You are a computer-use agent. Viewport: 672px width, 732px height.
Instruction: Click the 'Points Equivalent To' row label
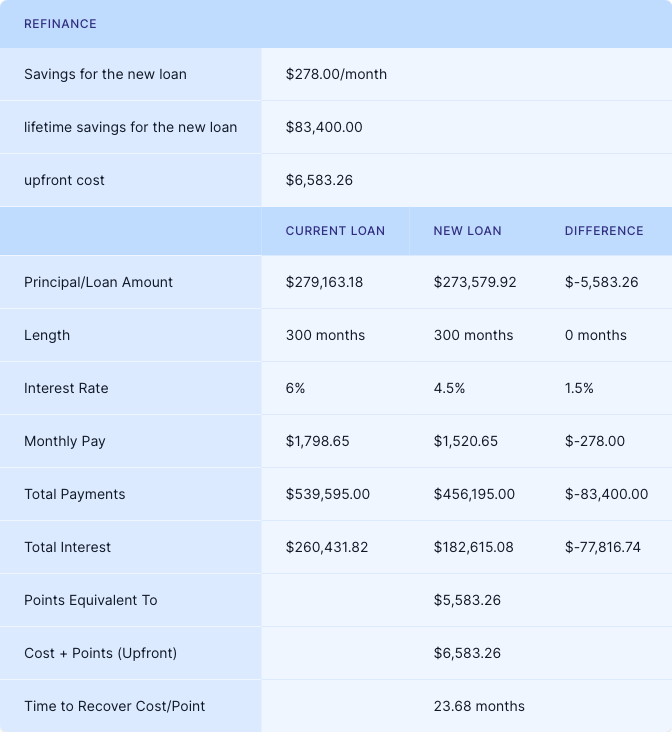pos(90,600)
